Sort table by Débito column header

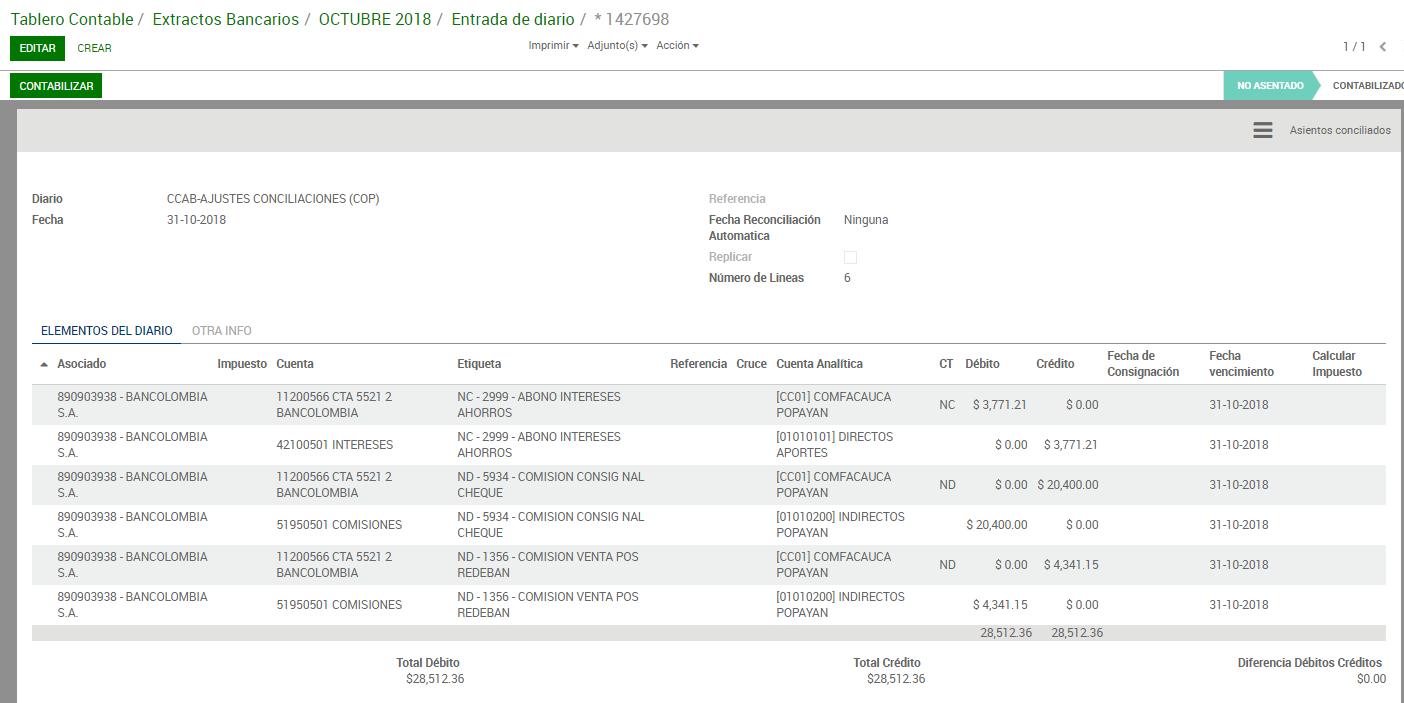point(981,364)
